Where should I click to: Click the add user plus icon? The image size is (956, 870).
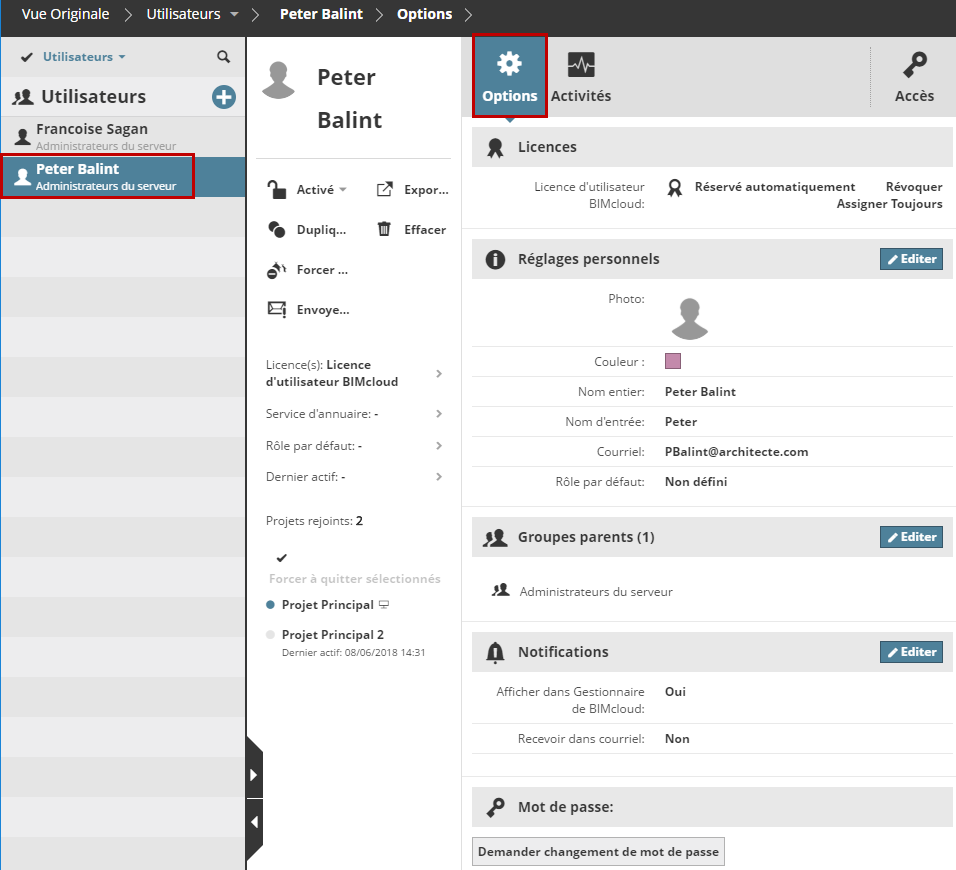click(x=224, y=97)
